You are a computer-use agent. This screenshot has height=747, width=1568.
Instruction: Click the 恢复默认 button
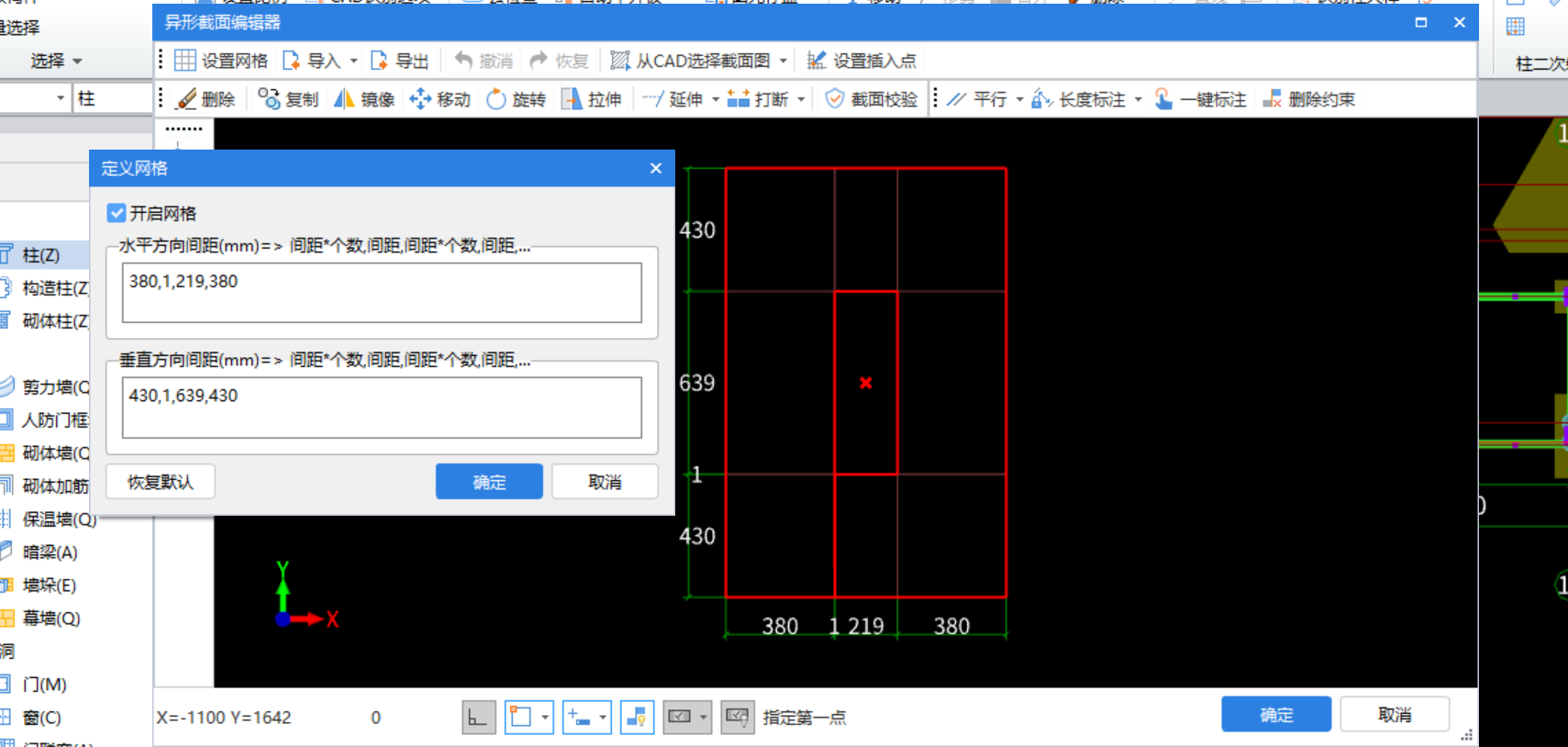161,482
